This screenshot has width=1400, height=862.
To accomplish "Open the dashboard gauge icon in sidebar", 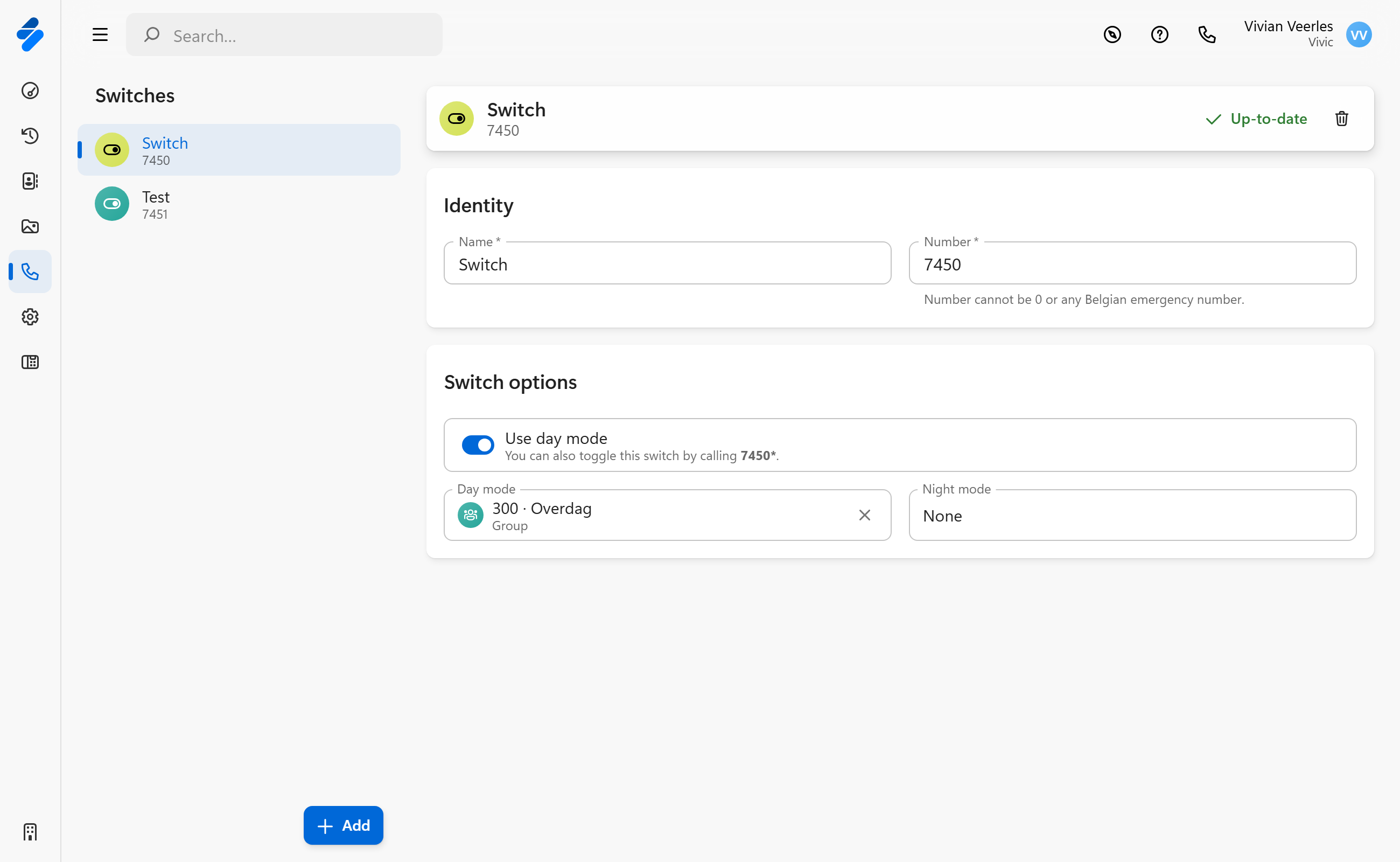I will [30, 91].
